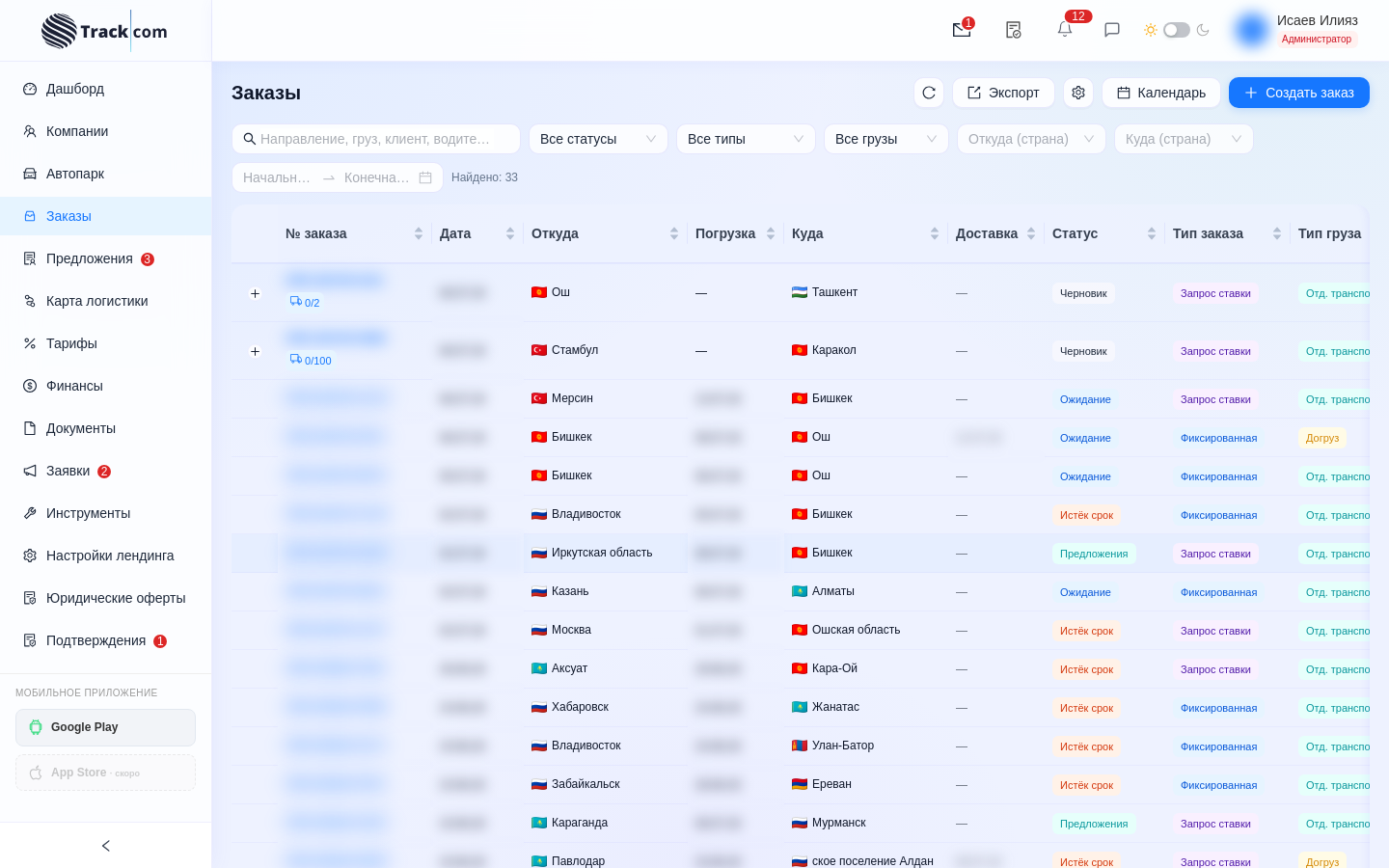Viewport: 1389px width, 868px height.
Task: Click the Создать заказ button
Action: coord(1299,93)
